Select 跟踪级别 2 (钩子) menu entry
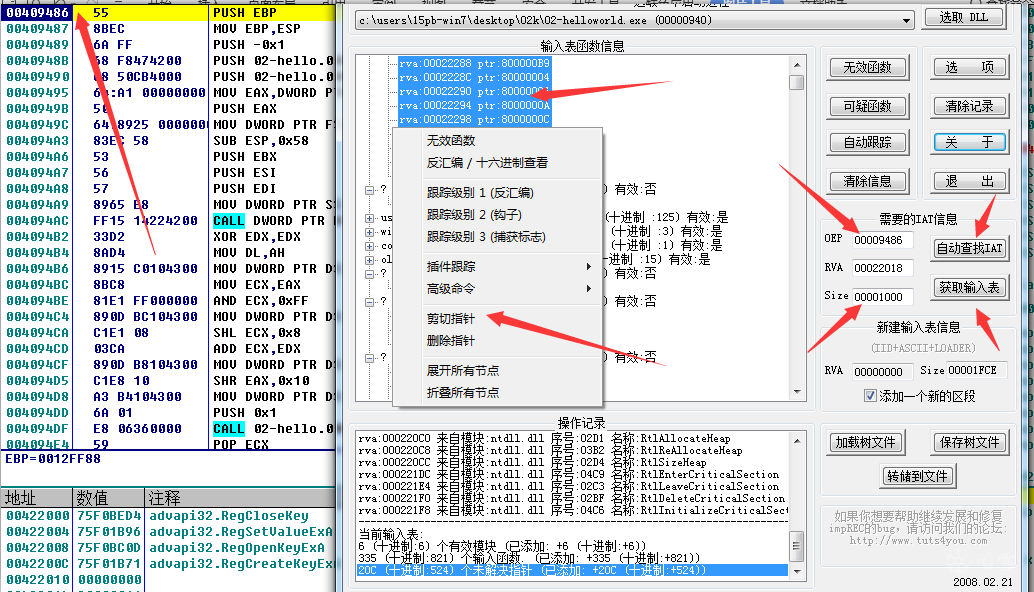Viewport: 1034px width, 592px height. pos(497,215)
